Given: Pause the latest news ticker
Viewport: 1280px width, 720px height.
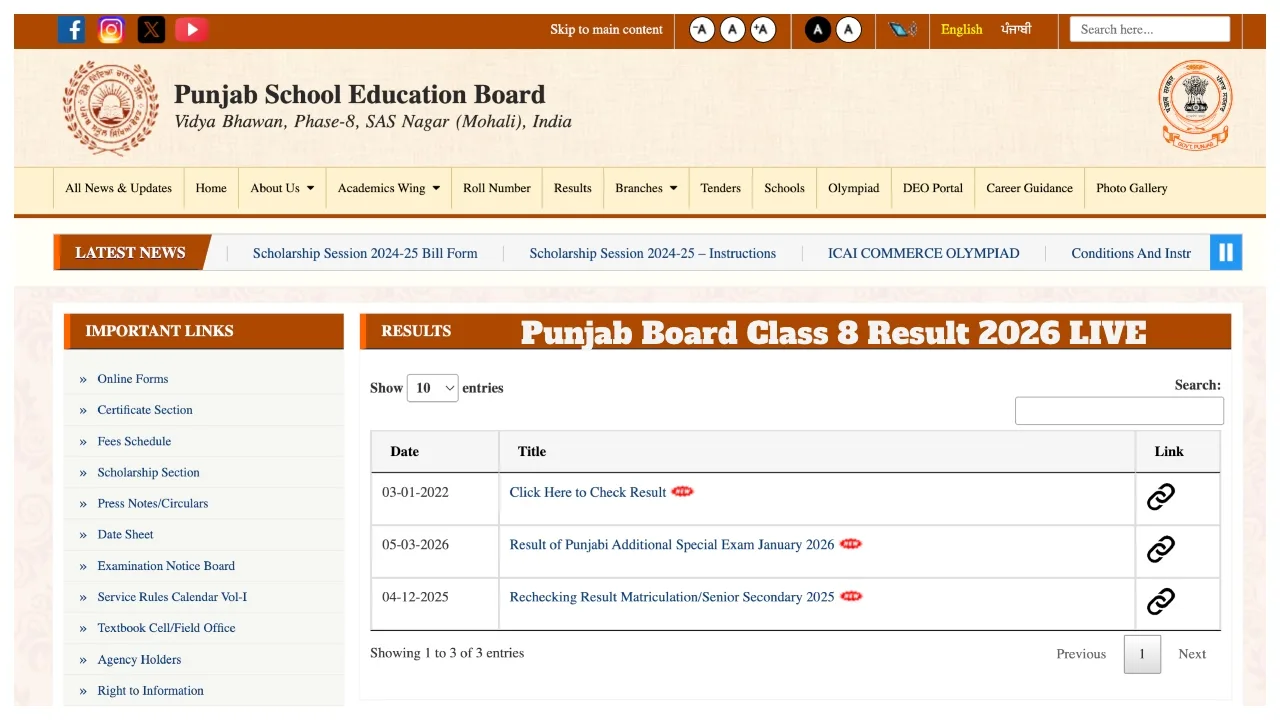Looking at the screenshot, I should (1225, 252).
